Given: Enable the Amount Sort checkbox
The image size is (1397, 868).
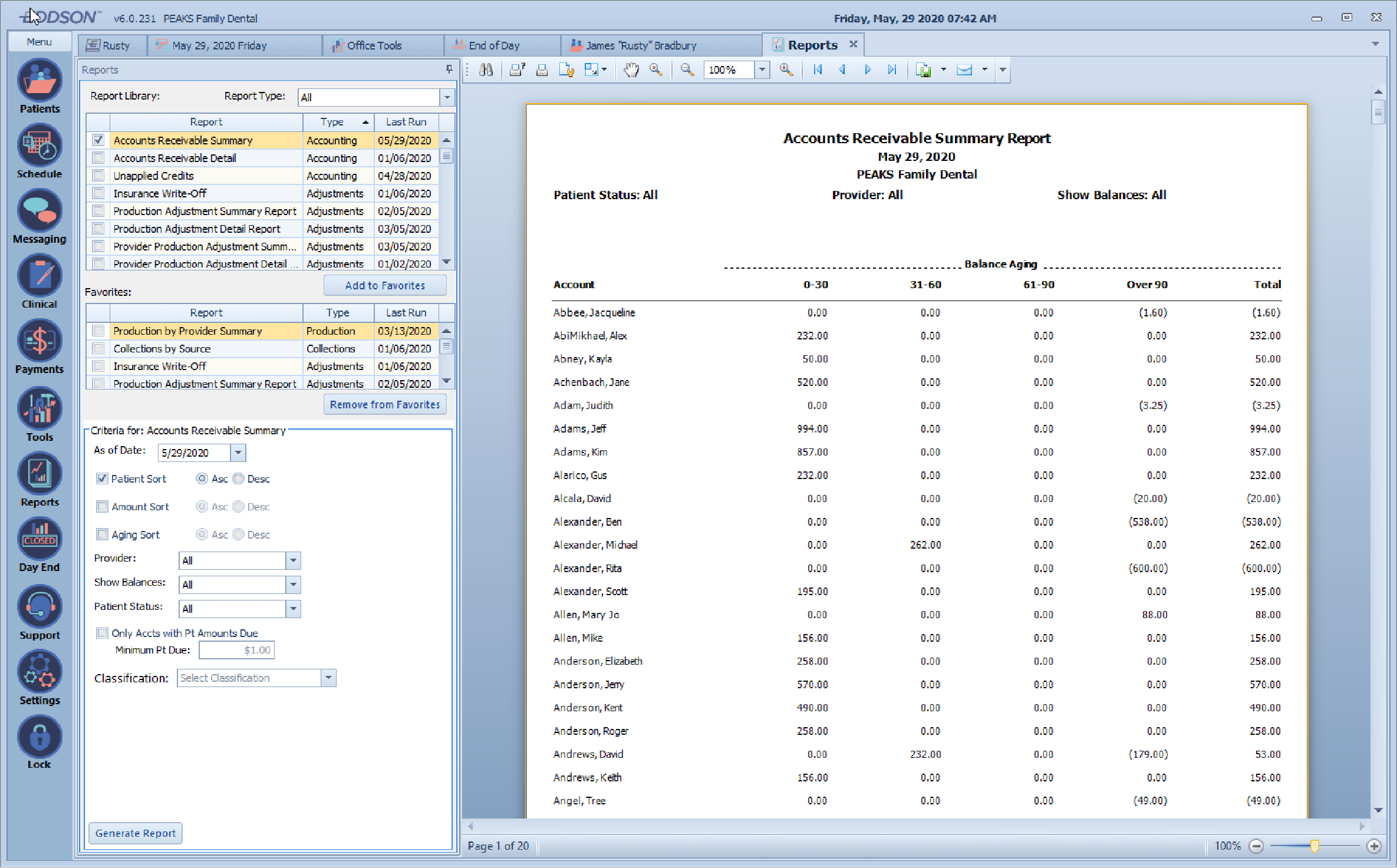Looking at the screenshot, I should pyautogui.click(x=103, y=507).
